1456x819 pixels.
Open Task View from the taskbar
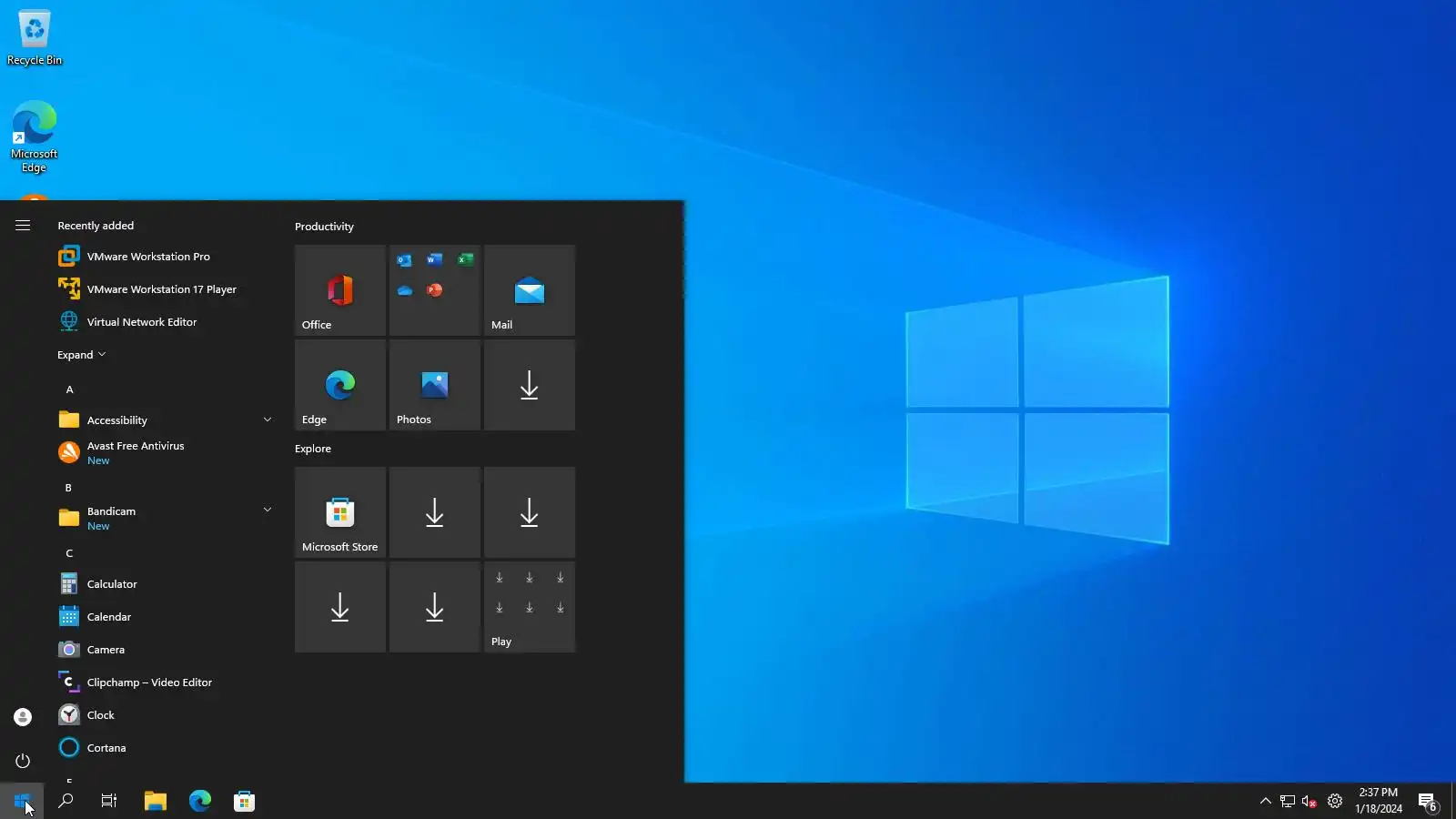[x=109, y=801]
